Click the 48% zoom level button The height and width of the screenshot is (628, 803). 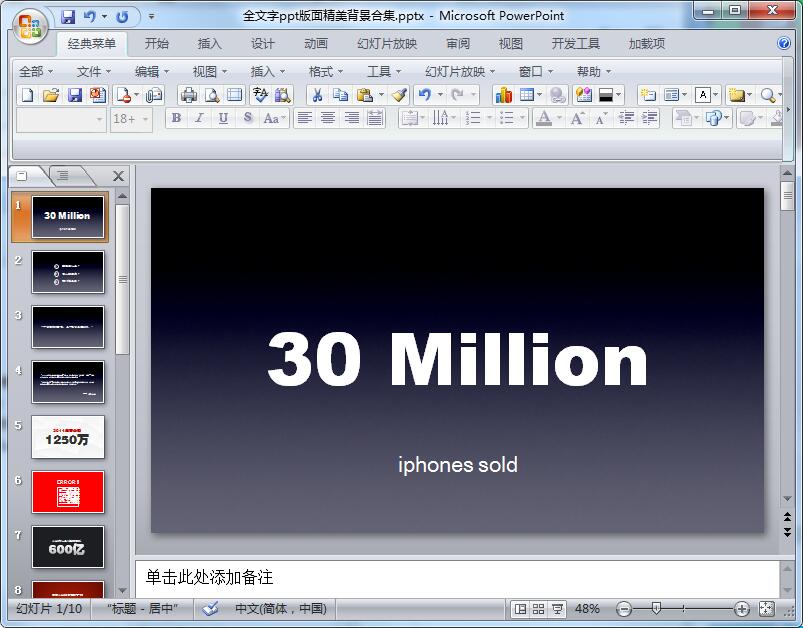coord(587,609)
